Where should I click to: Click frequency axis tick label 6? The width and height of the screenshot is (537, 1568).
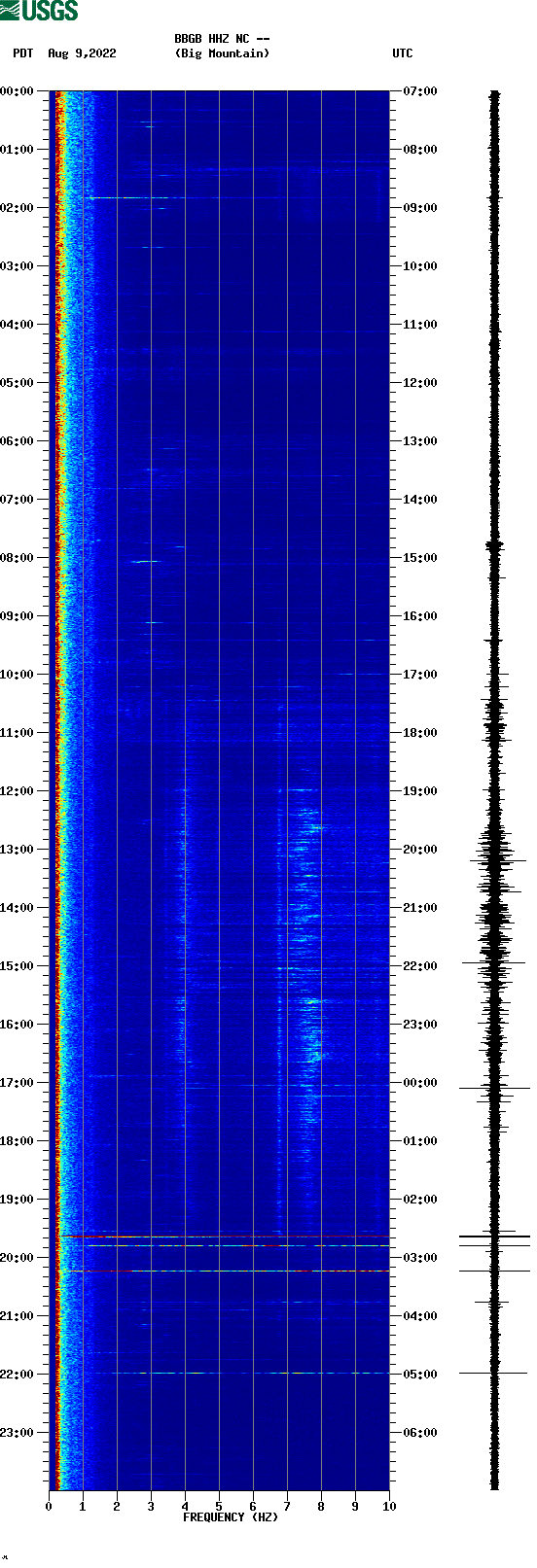click(253, 1507)
